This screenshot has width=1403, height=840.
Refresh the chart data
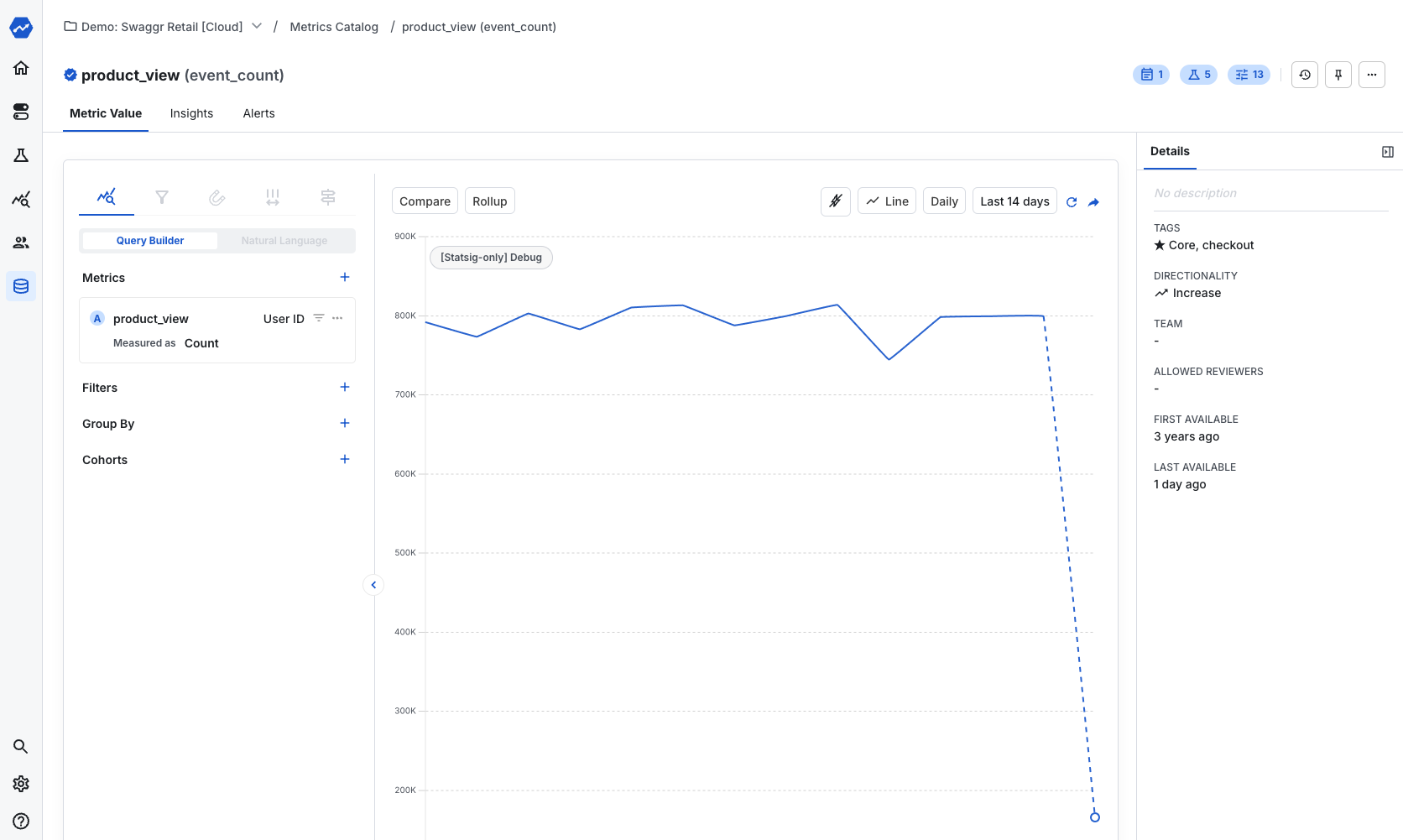coord(1072,202)
